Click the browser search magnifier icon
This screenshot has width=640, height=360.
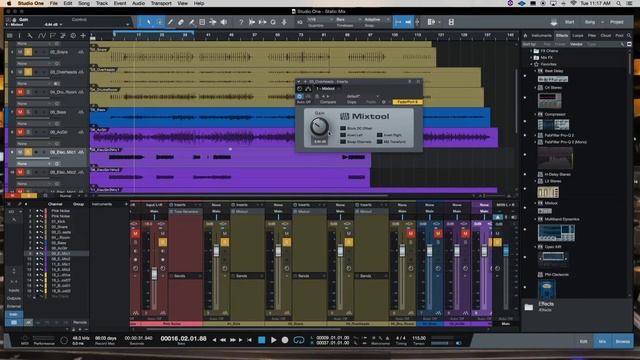point(629,36)
